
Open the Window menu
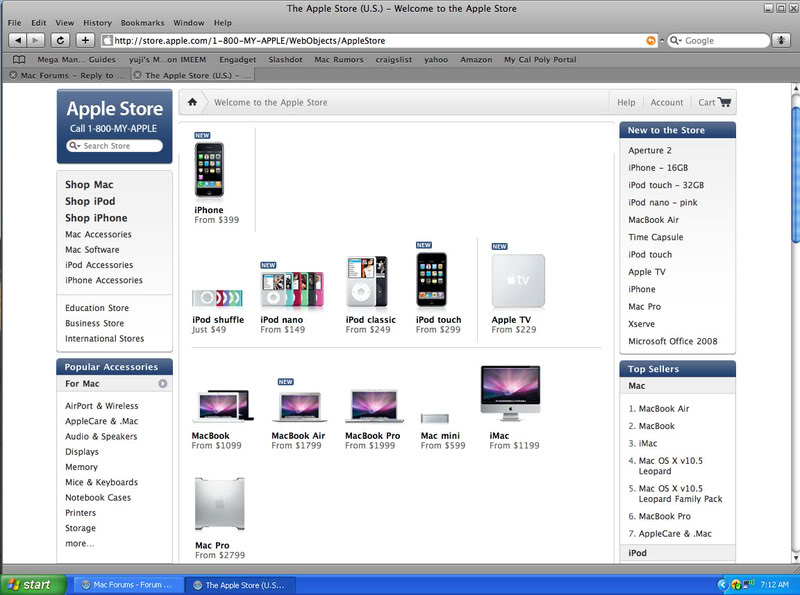188,23
